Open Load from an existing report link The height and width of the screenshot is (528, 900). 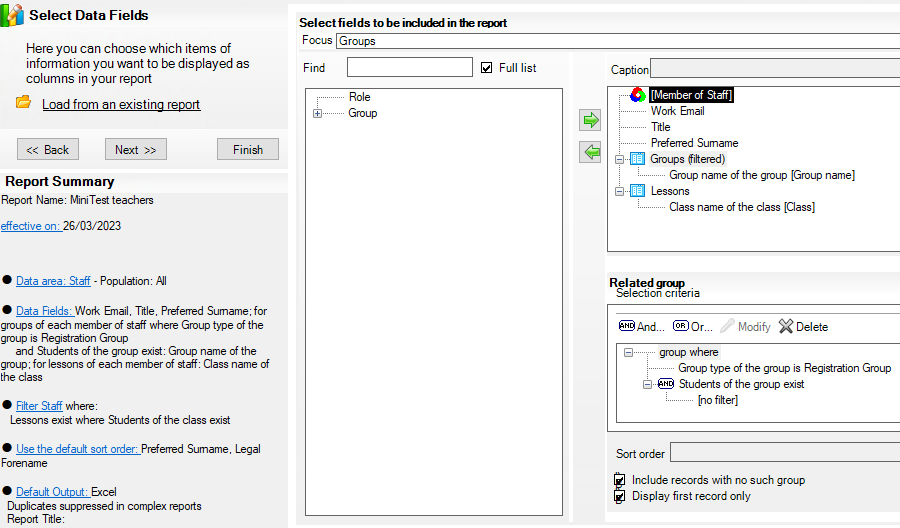121,104
